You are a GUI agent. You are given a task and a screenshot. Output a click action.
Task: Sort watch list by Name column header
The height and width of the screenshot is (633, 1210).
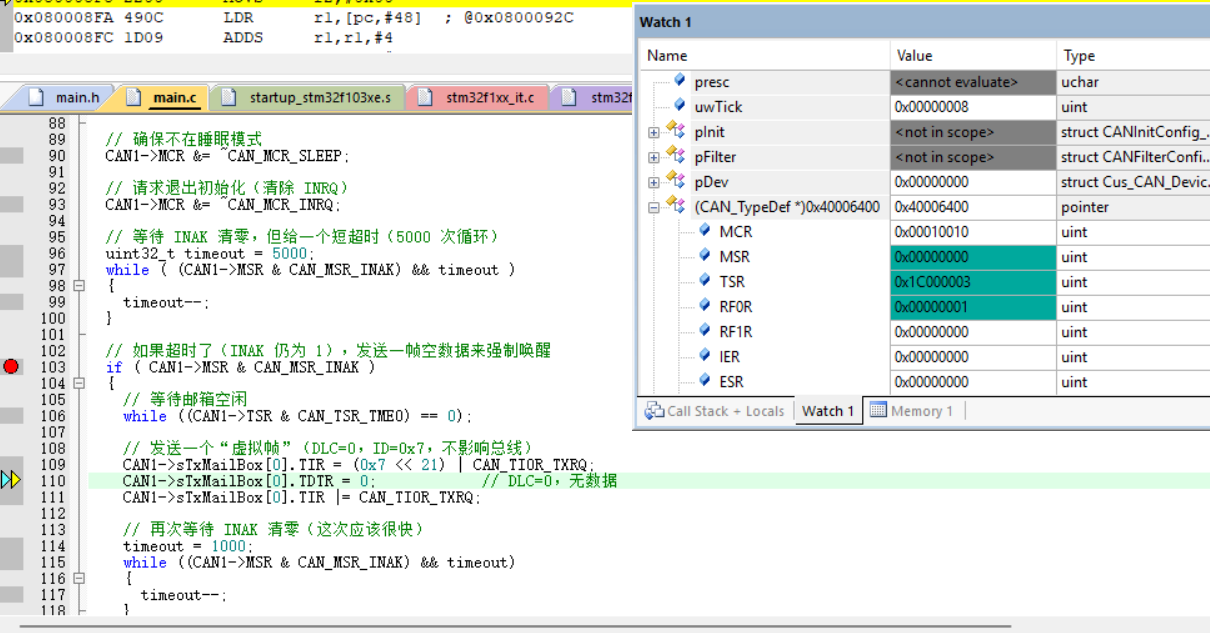point(765,56)
